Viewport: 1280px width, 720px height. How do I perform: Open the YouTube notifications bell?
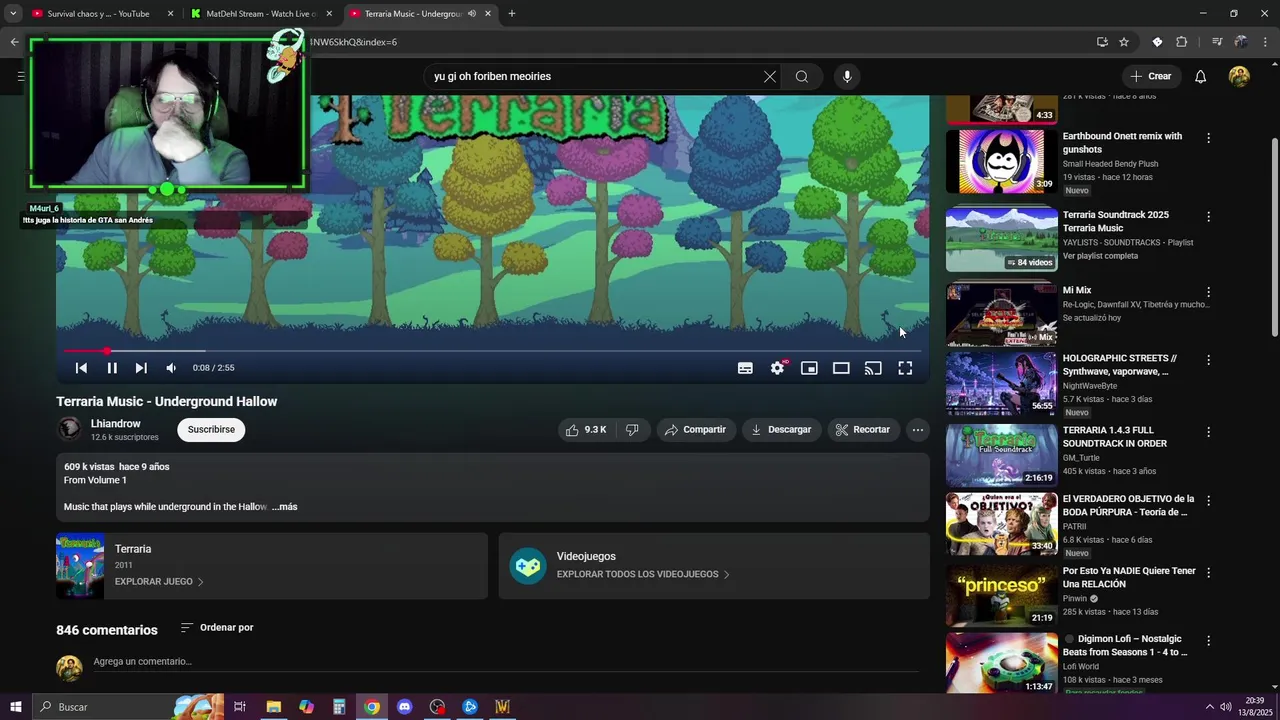1200,76
